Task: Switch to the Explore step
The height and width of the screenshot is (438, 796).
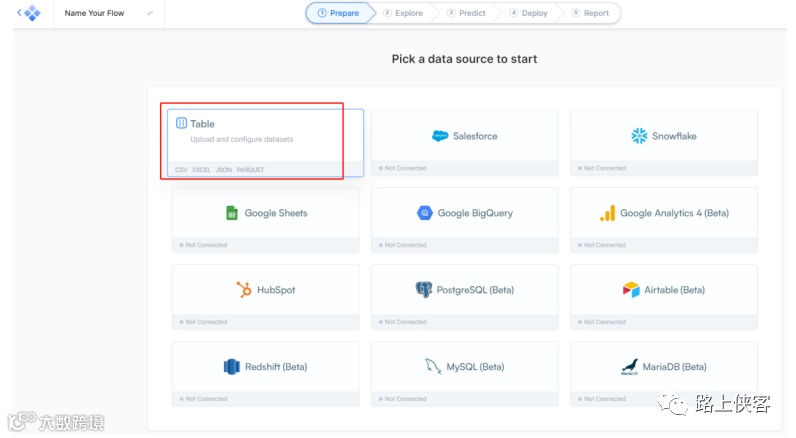Action: point(403,13)
